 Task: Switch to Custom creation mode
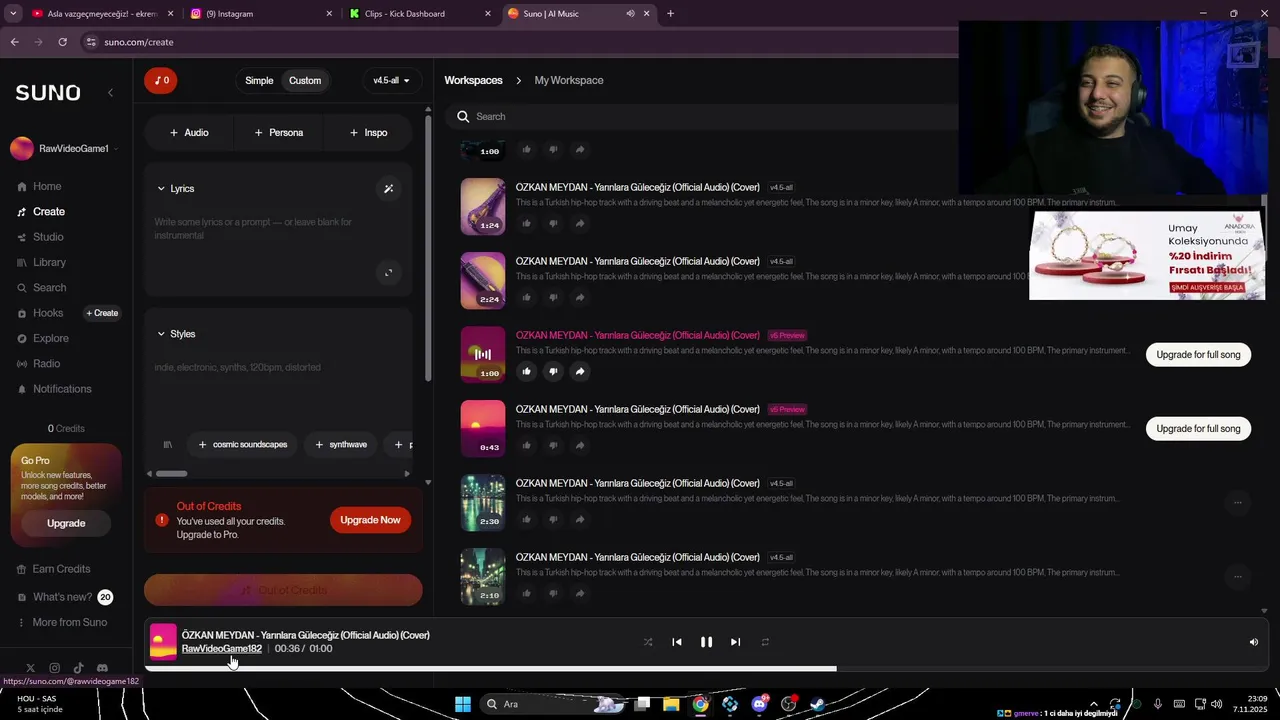(305, 81)
